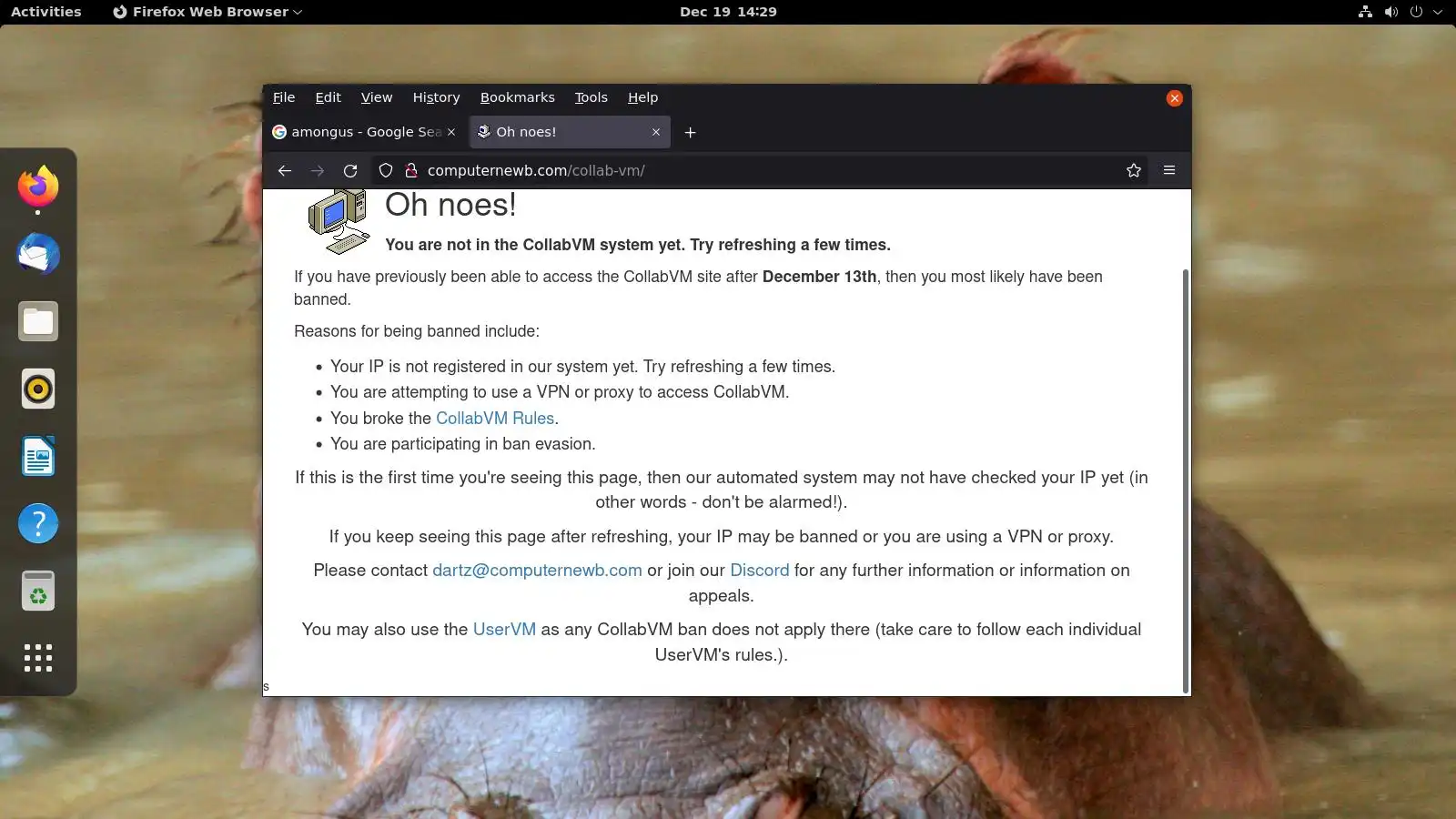Screen dimensions: 1456x819
Task: Open the Help menu
Action: (642, 97)
